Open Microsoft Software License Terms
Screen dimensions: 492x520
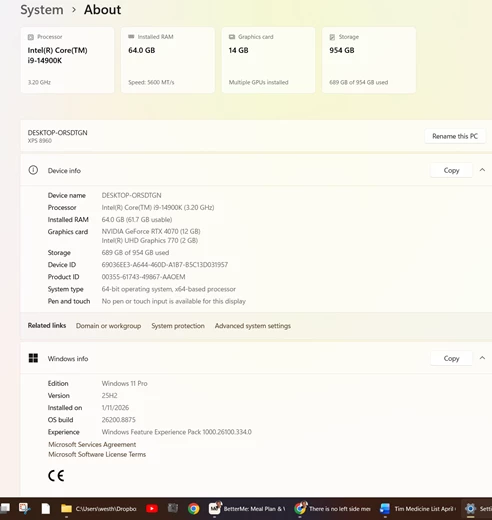97,454
